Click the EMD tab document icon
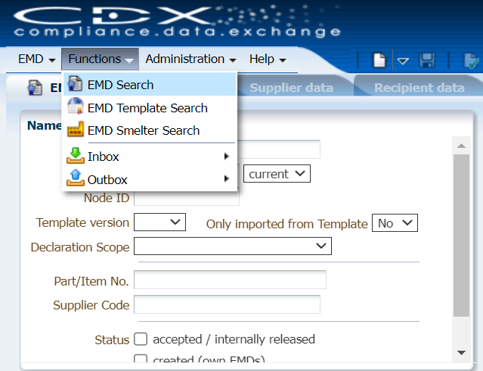Image resolution: width=483 pixels, height=371 pixels. 35,88
